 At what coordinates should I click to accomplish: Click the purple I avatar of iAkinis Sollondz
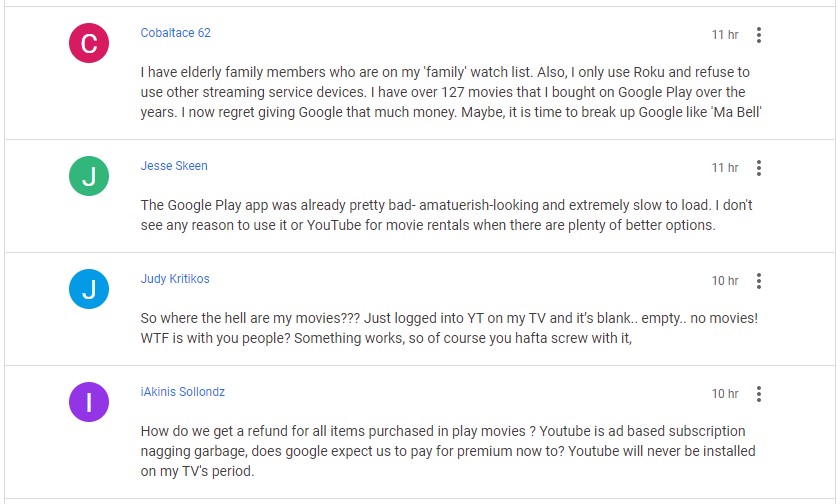tap(89, 402)
